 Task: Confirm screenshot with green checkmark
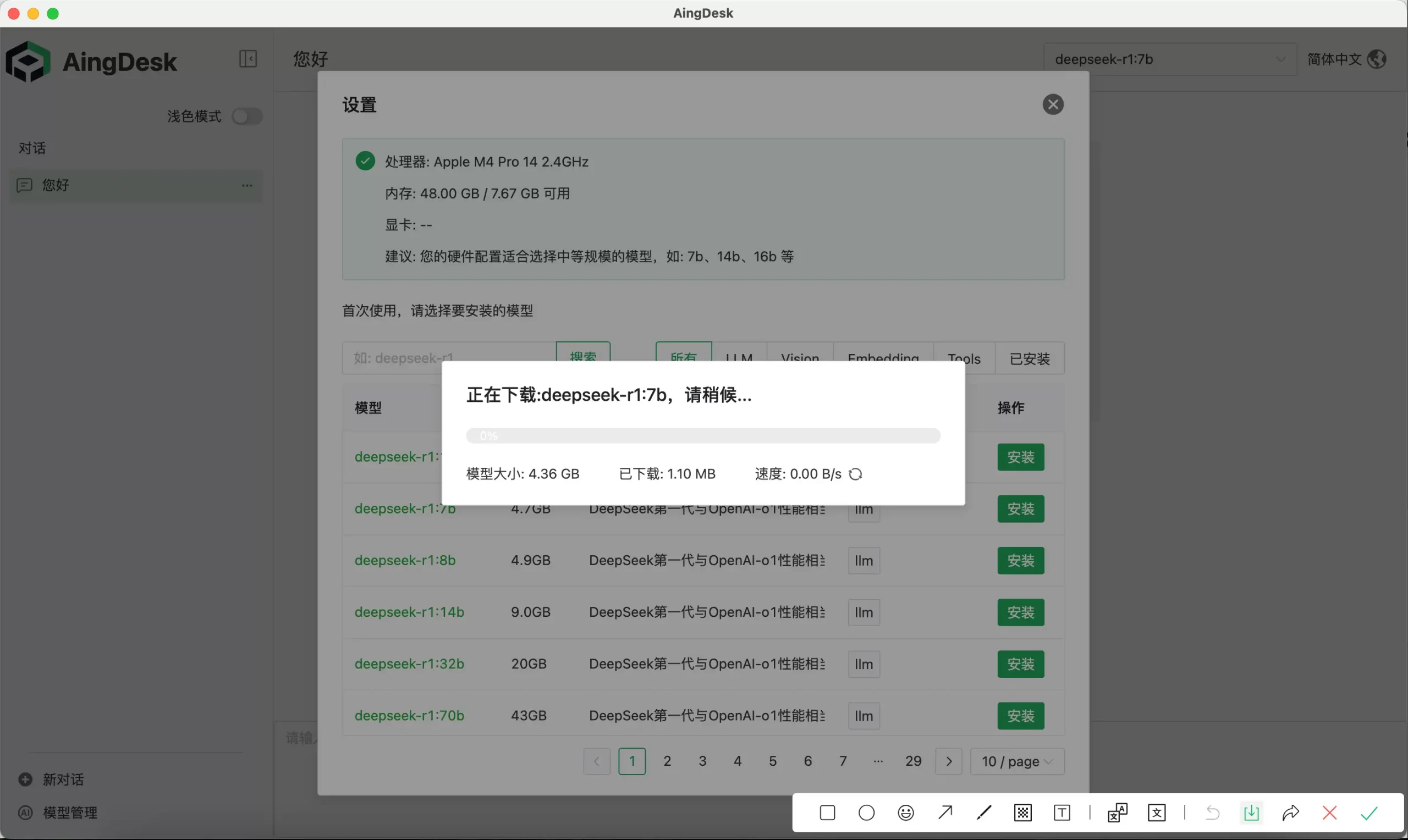[1368, 813]
